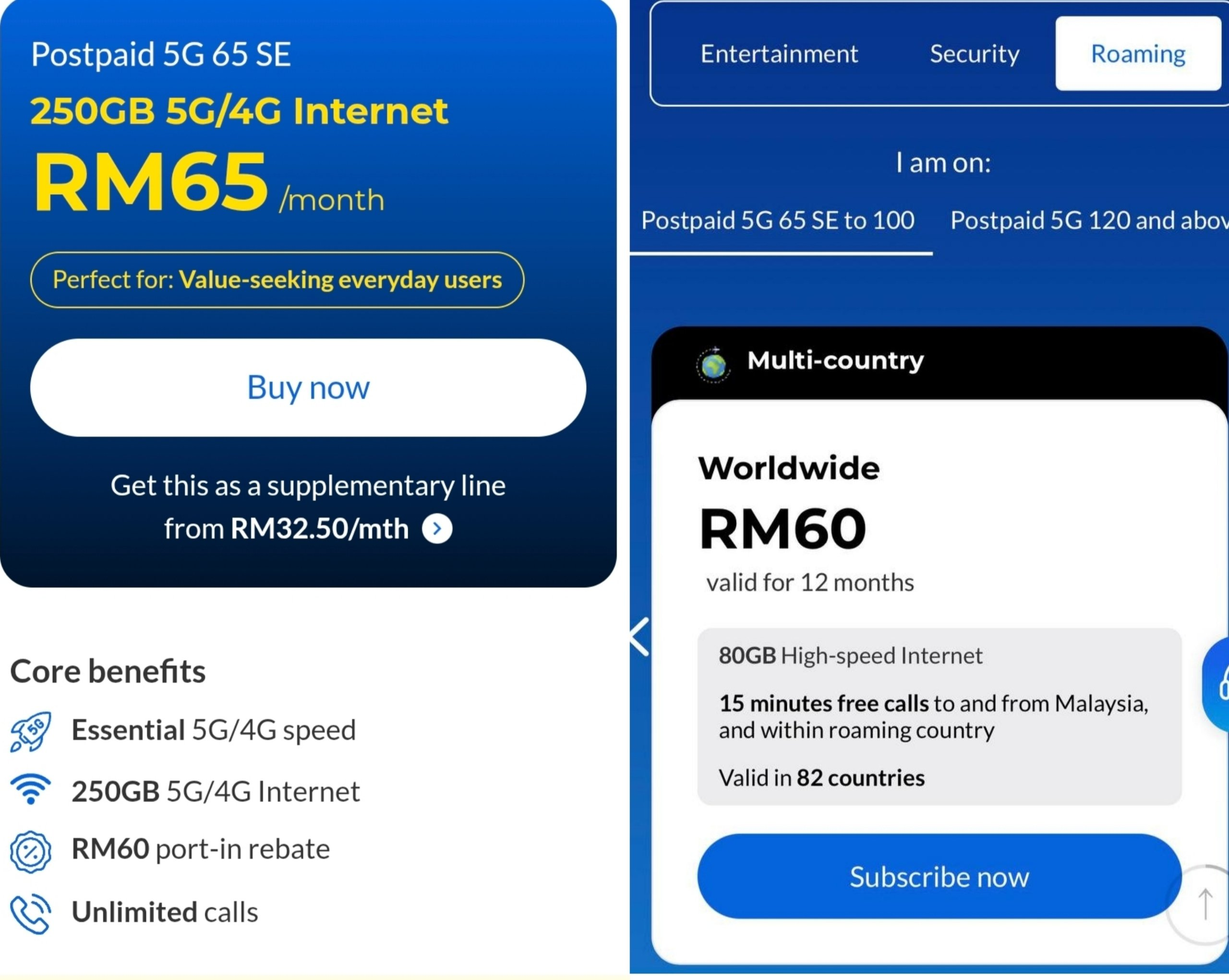The height and width of the screenshot is (980, 1229).
Task: Tap the previous card left chevron
Action: point(641,637)
